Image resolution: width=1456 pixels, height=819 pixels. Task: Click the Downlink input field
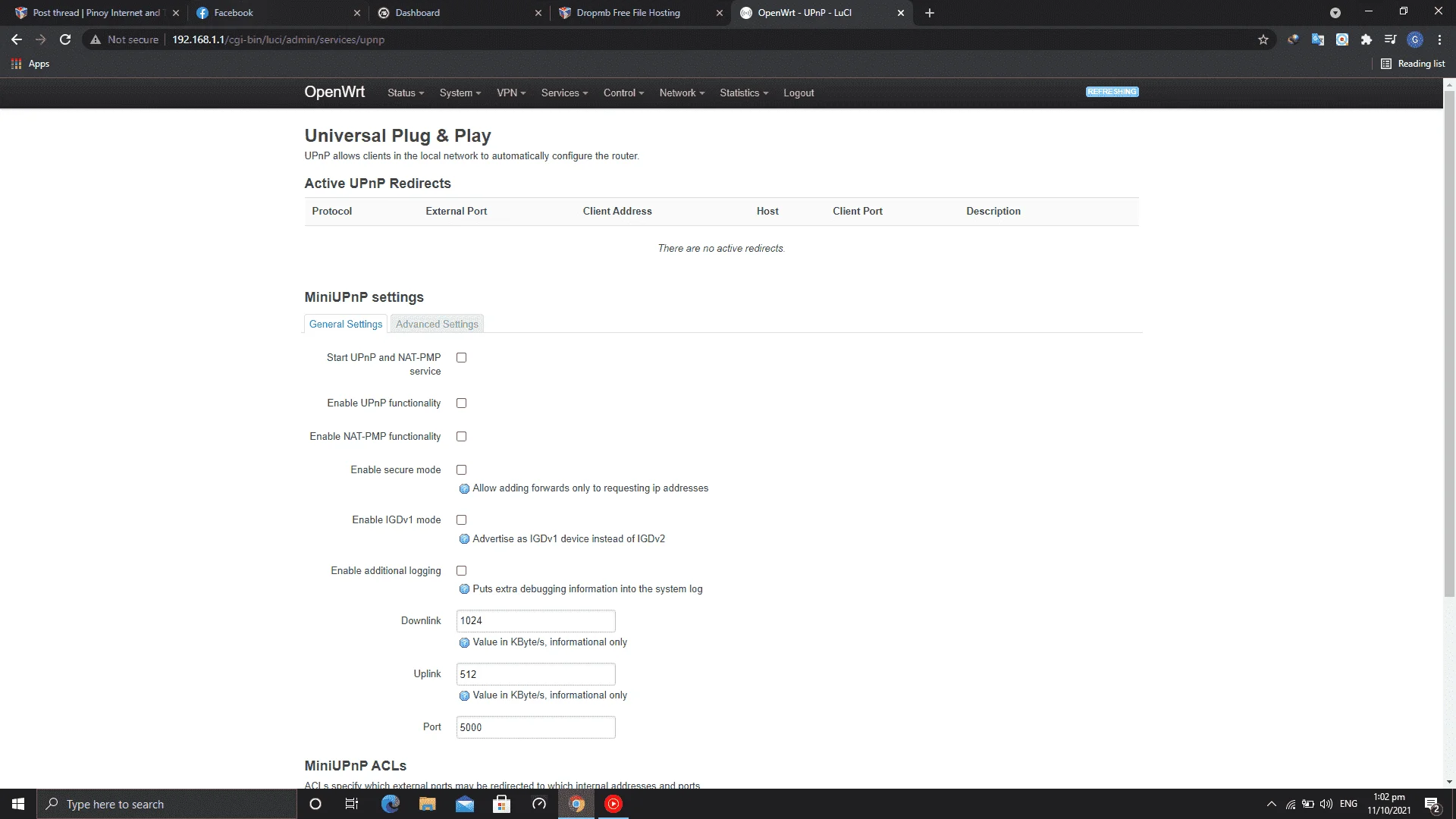coord(536,621)
